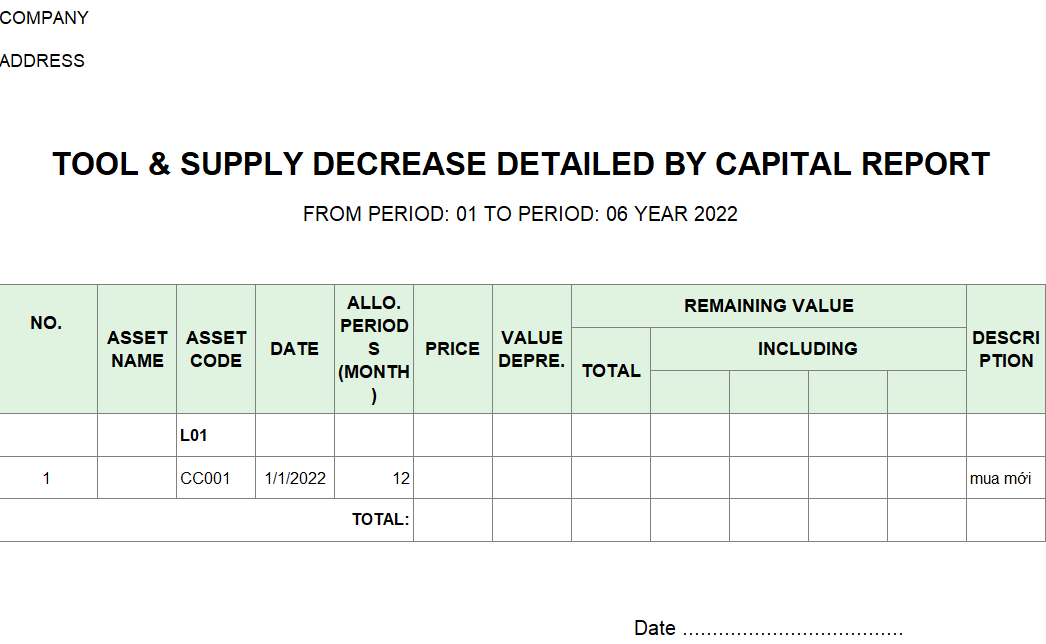1046x644 pixels.
Task: Click the 1/1/2022 date cell
Action: [x=295, y=478]
